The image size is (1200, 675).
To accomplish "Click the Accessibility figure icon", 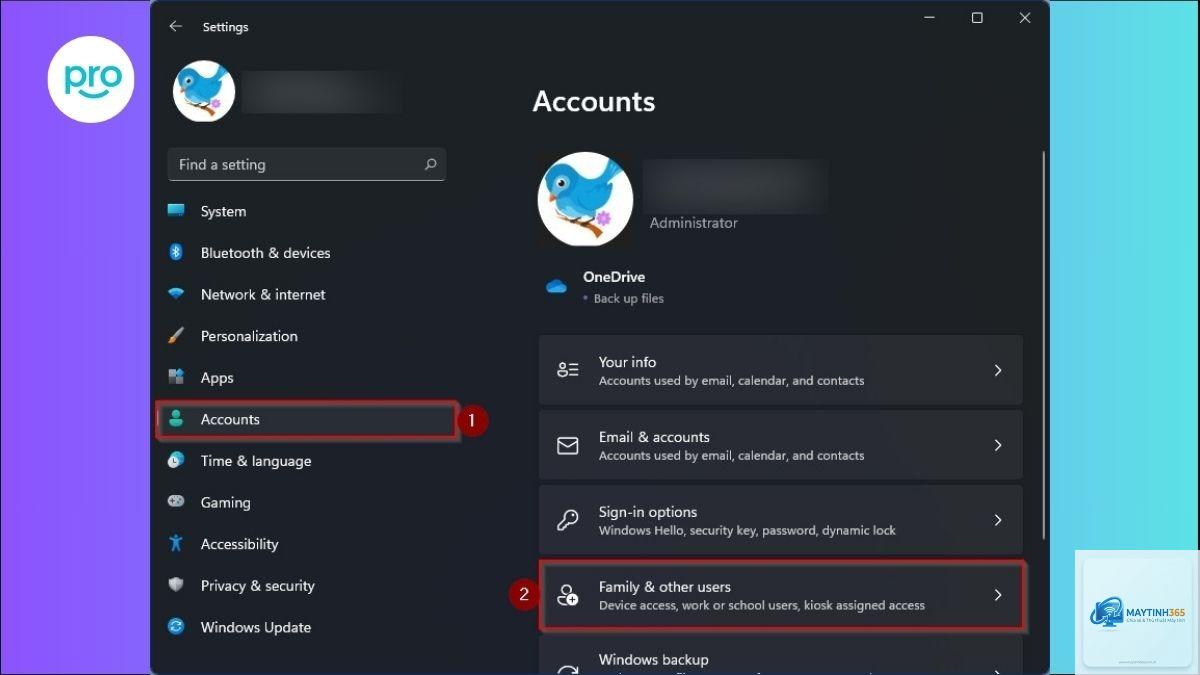I will click(176, 543).
